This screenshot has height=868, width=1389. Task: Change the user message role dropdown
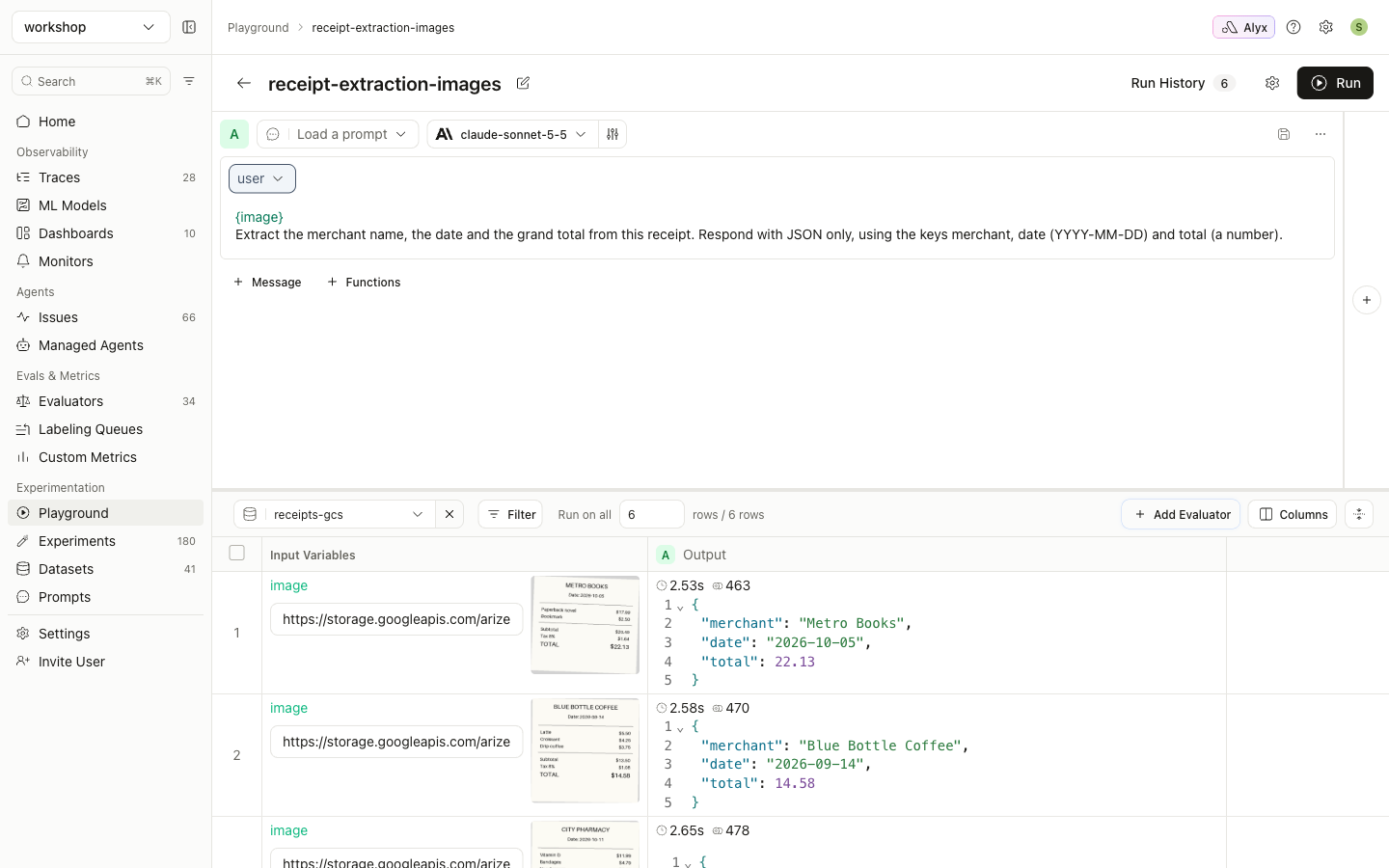click(x=262, y=178)
